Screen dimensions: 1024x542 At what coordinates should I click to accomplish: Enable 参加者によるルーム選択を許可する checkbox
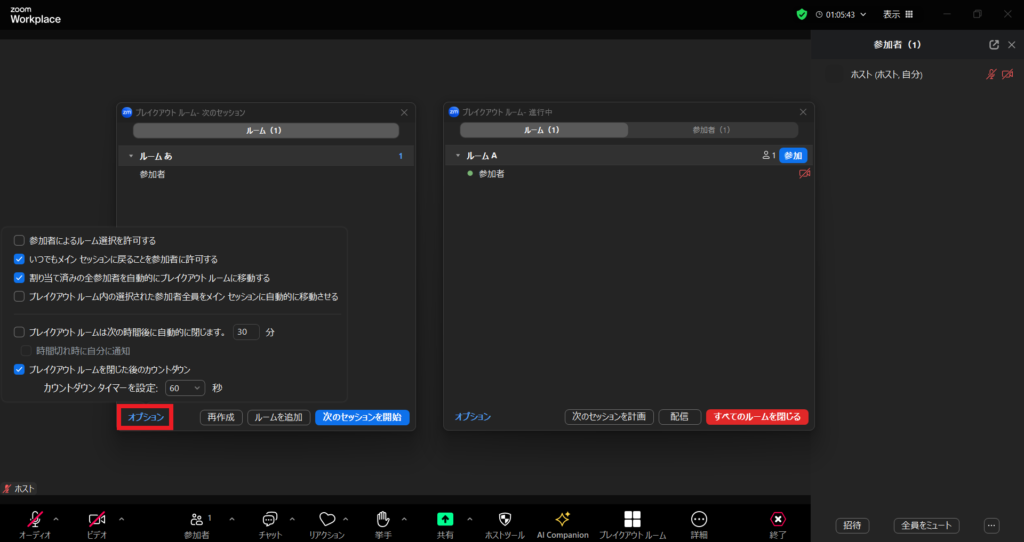pyautogui.click(x=19, y=241)
